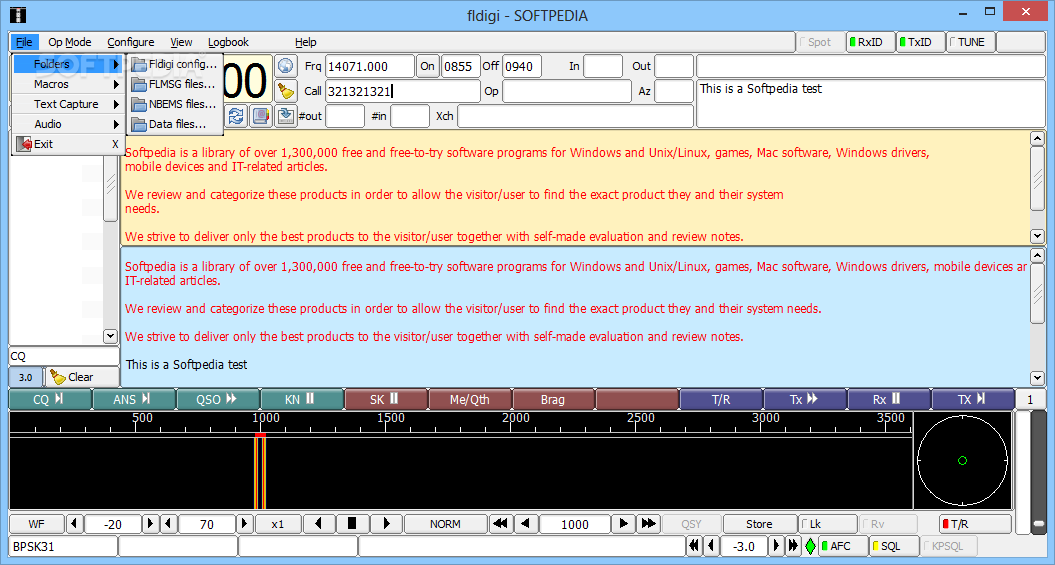Toggle the Spot button
Screen dimensions: 1055x565
tap(820, 42)
